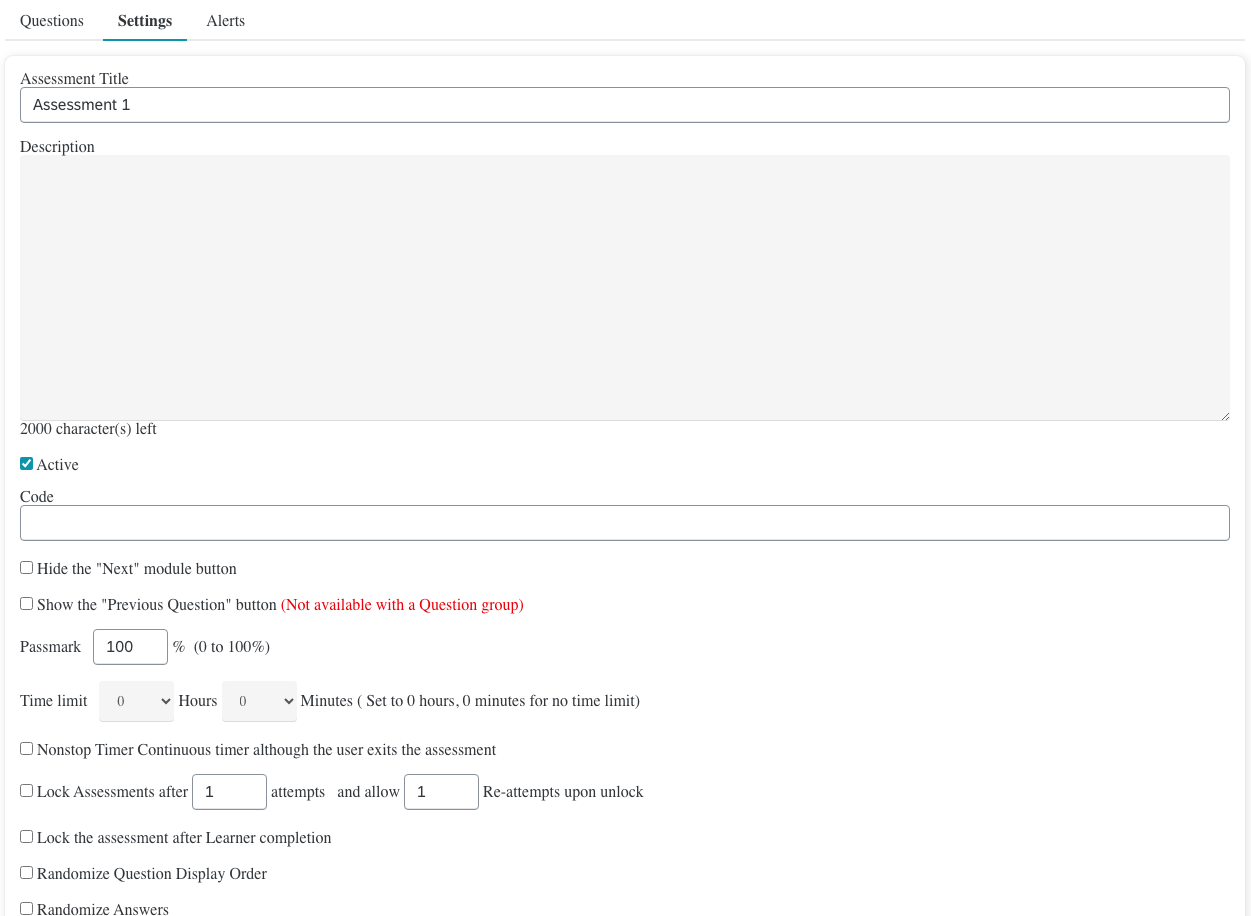Open the Time limit Hours dropdown

click(136, 701)
